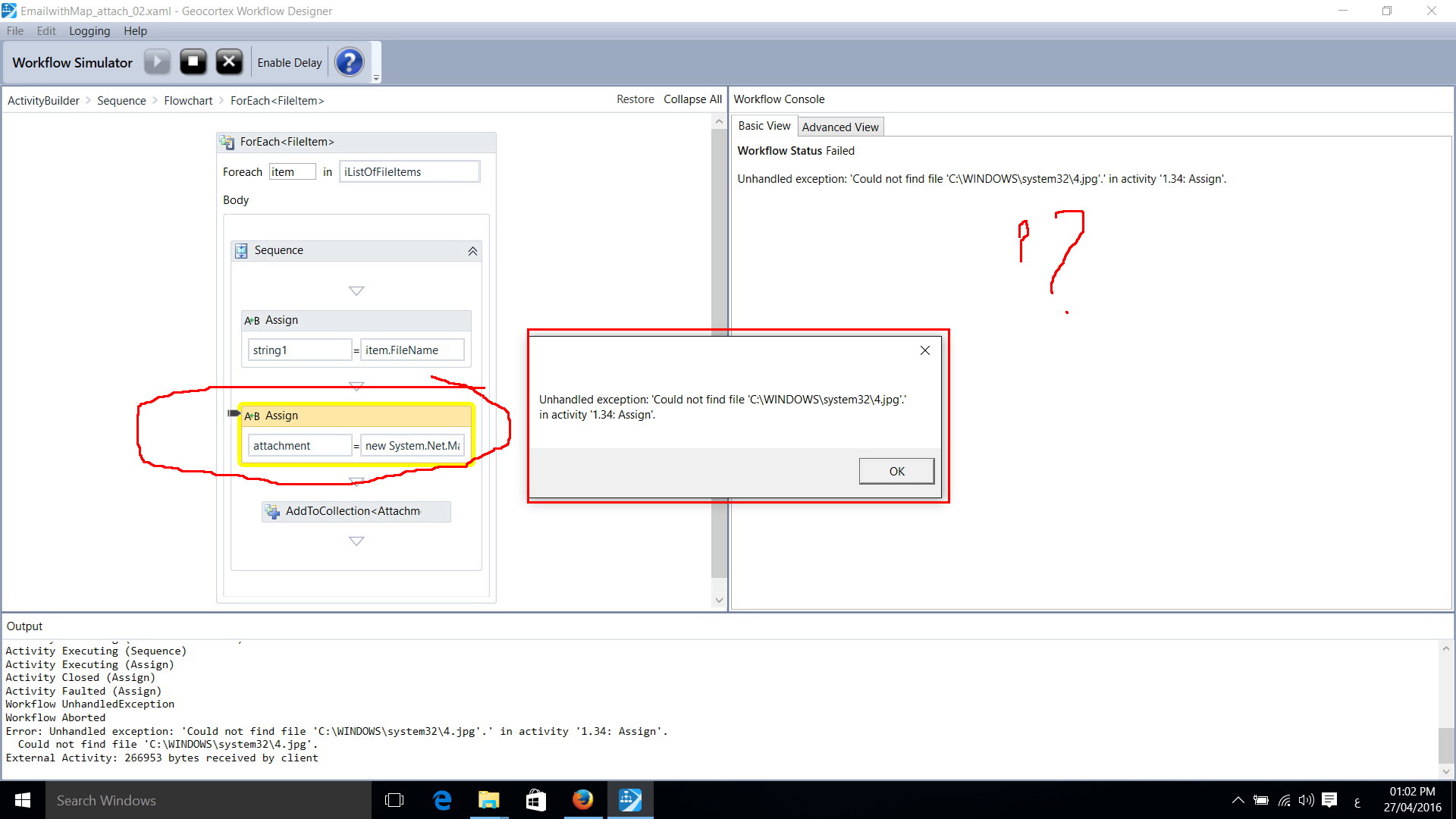Collapse the Sequence activity
The width and height of the screenshot is (1456, 819).
click(x=472, y=251)
